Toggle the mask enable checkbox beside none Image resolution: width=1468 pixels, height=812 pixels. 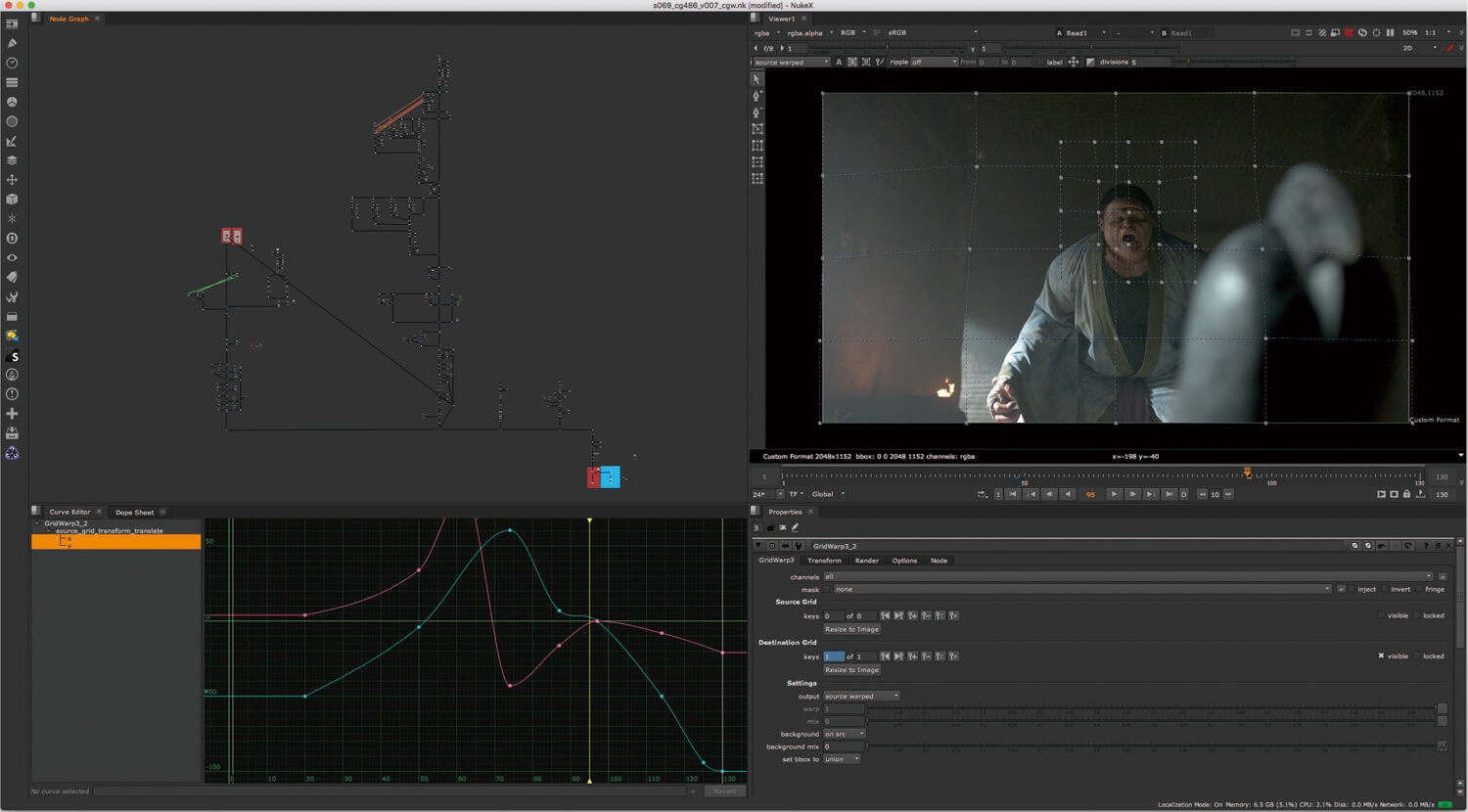click(x=828, y=589)
